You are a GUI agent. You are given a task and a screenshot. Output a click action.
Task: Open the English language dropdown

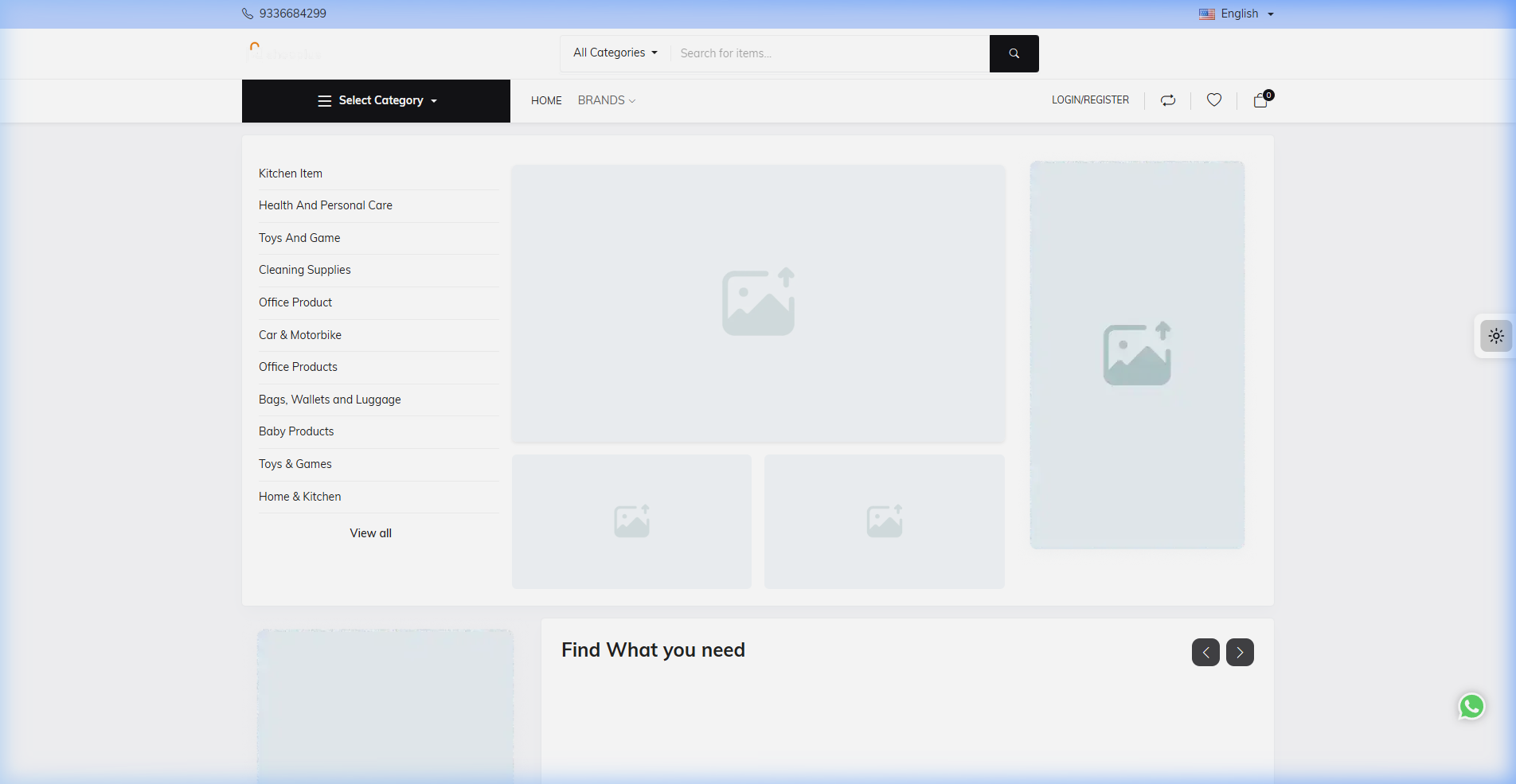[x=1237, y=14]
